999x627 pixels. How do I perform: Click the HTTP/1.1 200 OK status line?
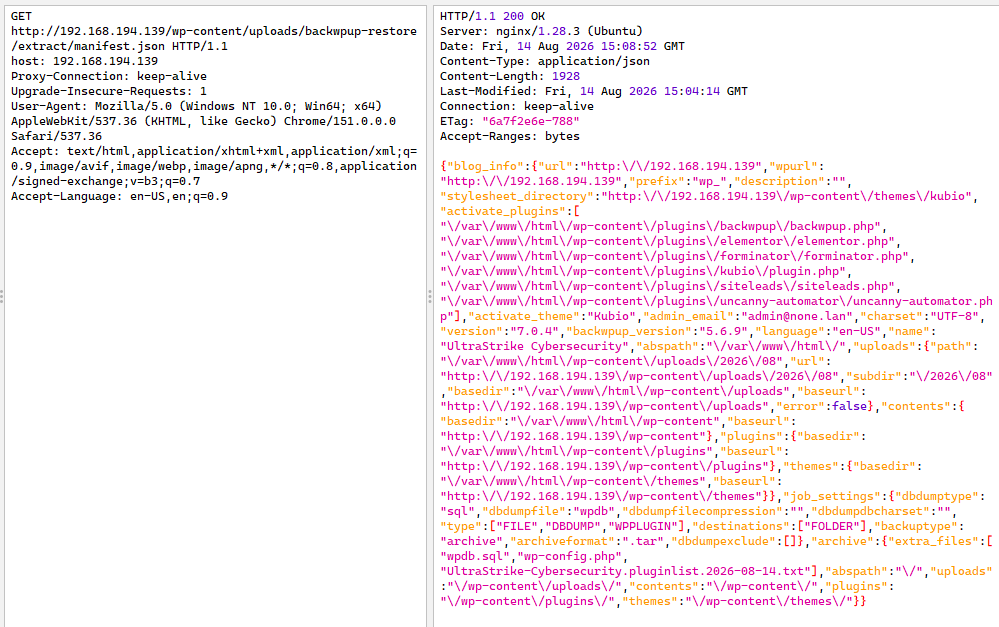[492, 16]
